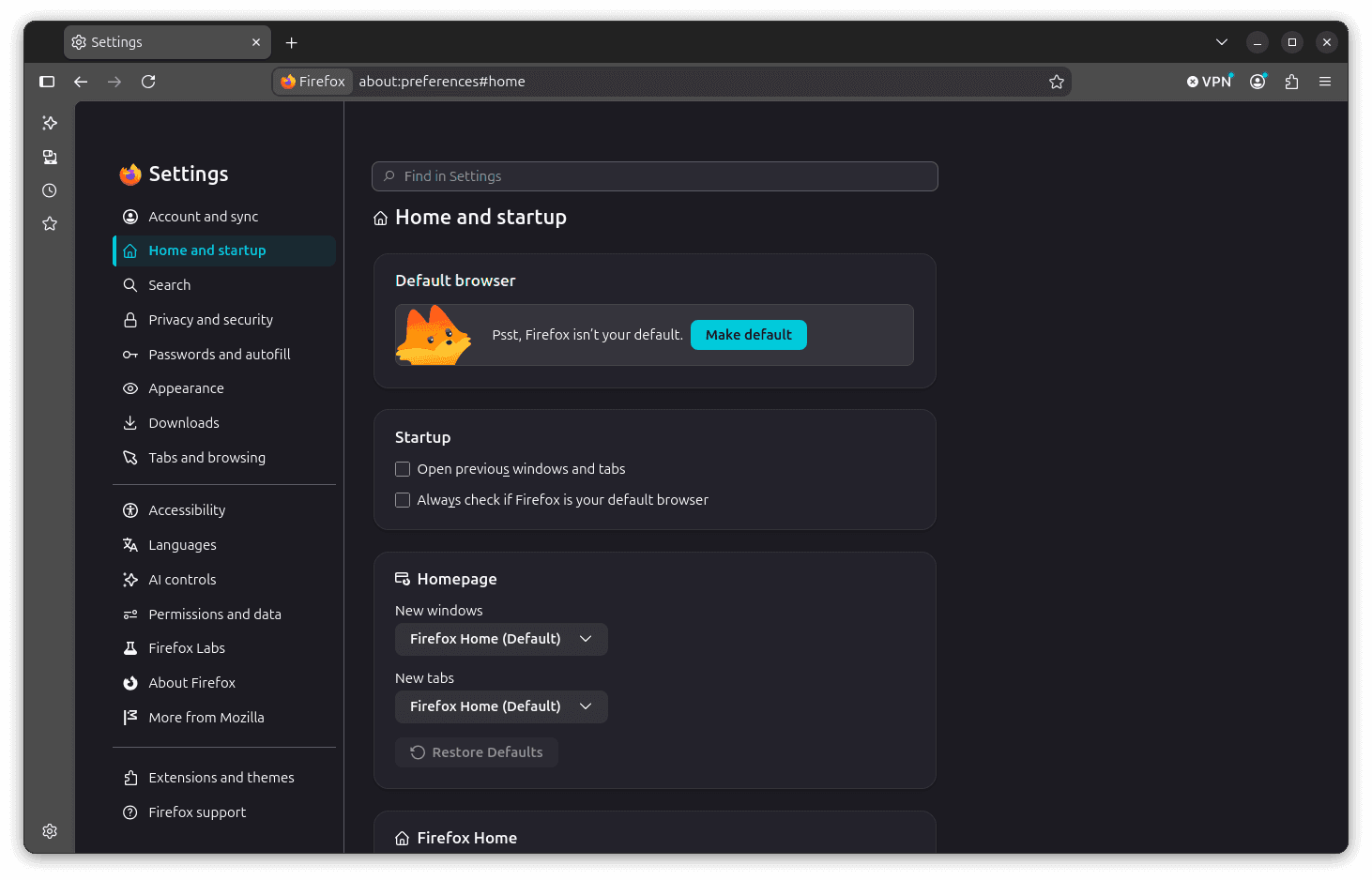Open history sidebar clock icon

click(50, 190)
